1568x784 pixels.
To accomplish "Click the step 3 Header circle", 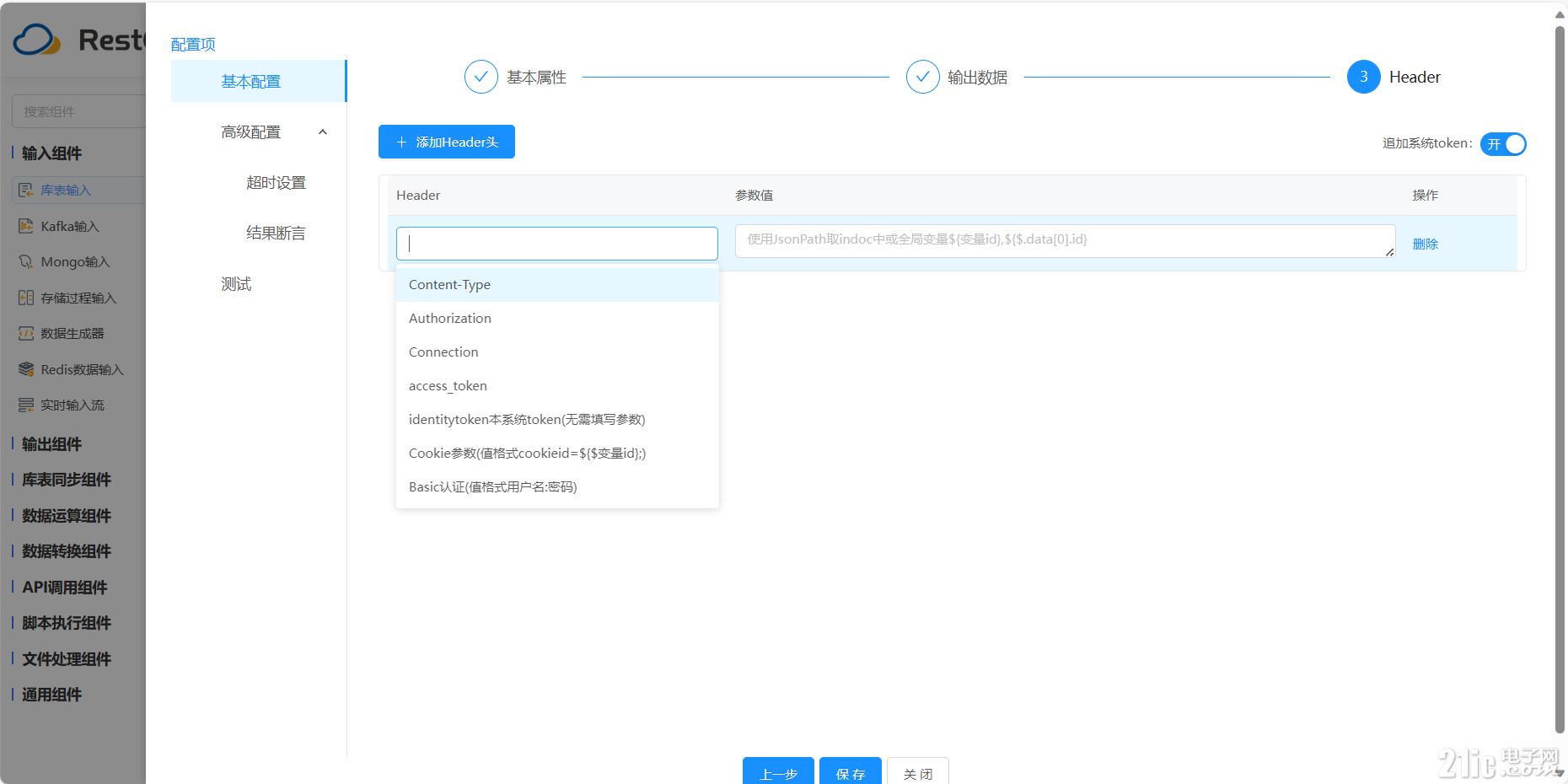I will (x=1364, y=77).
